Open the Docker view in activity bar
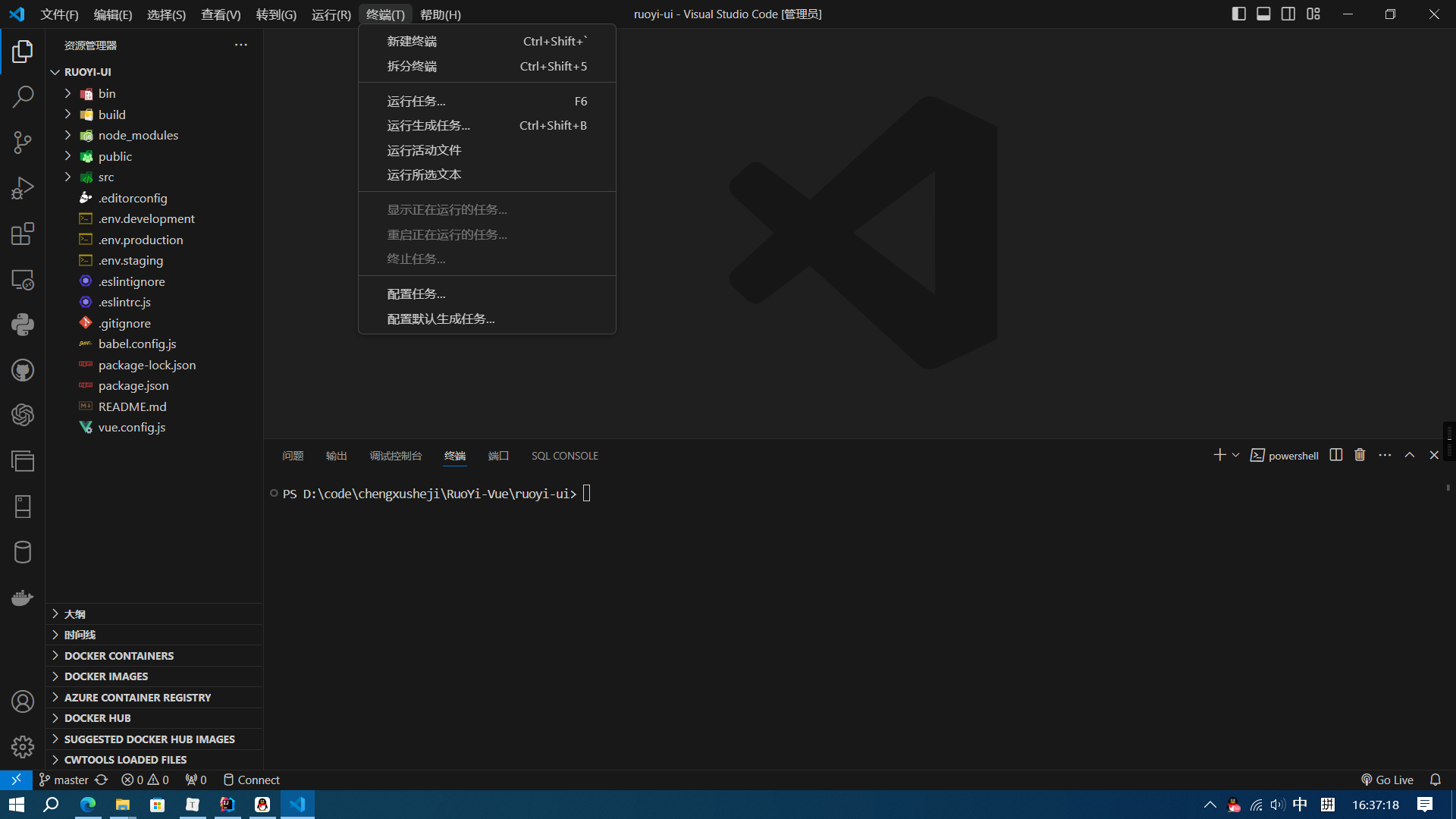This screenshot has width=1456, height=819. (23, 598)
